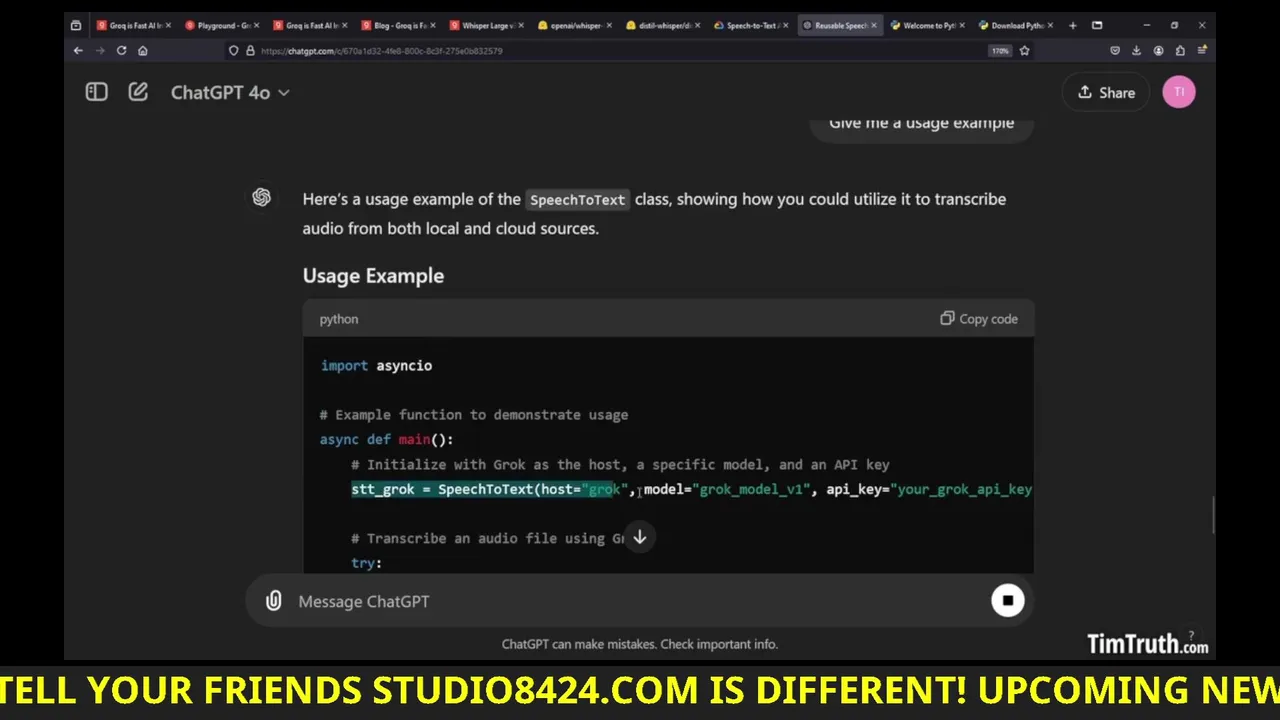Open the ChatGPT 4o model selector
This screenshot has height=720, width=1280.
pos(230,92)
